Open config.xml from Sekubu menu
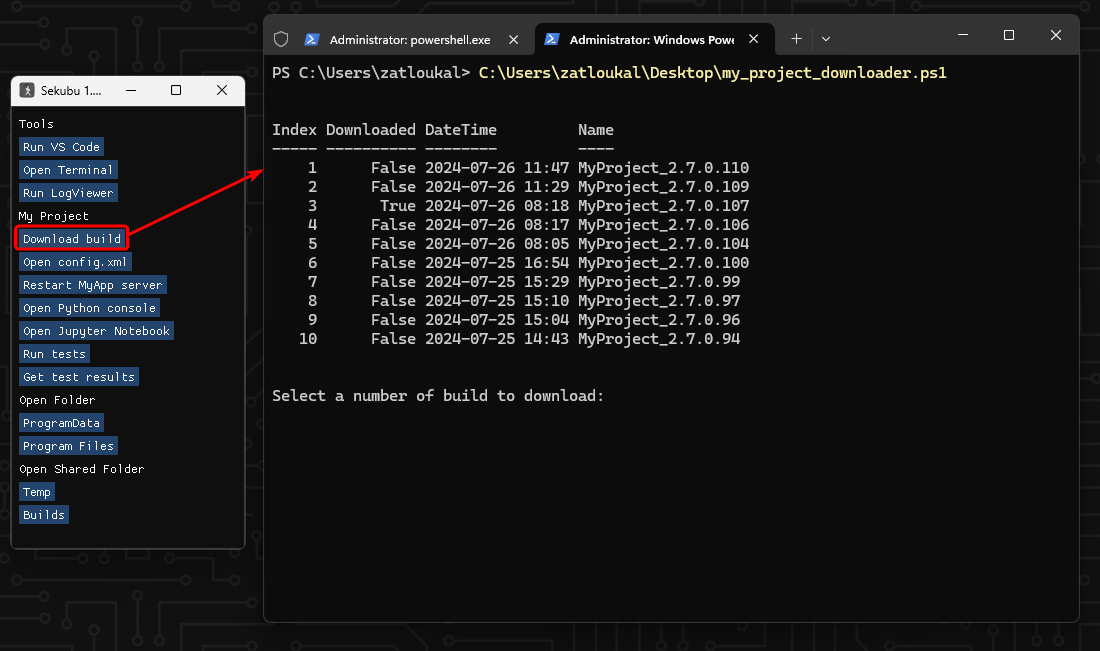 (75, 262)
